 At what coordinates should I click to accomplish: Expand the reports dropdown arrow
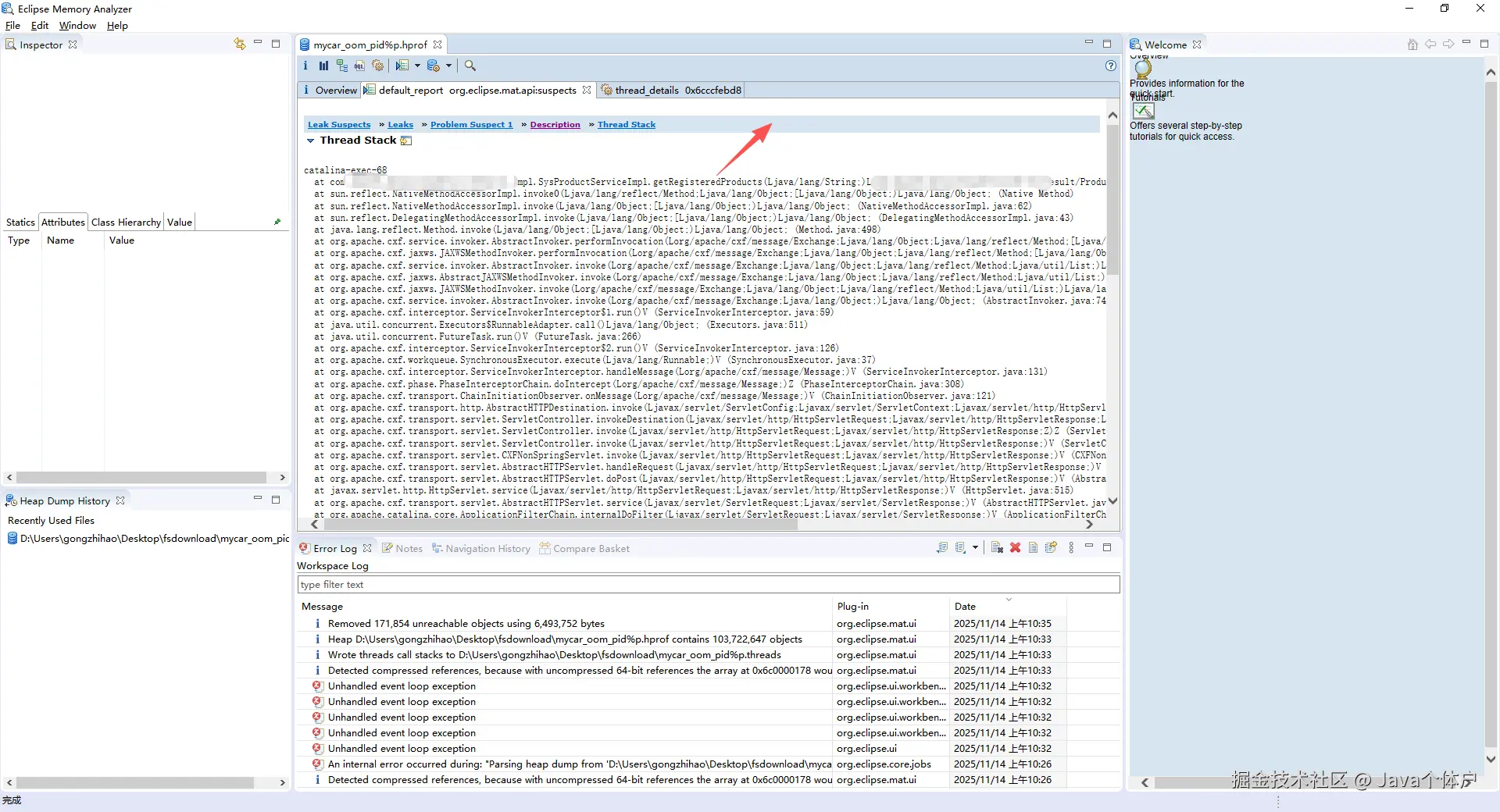pyautogui.click(x=417, y=66)
